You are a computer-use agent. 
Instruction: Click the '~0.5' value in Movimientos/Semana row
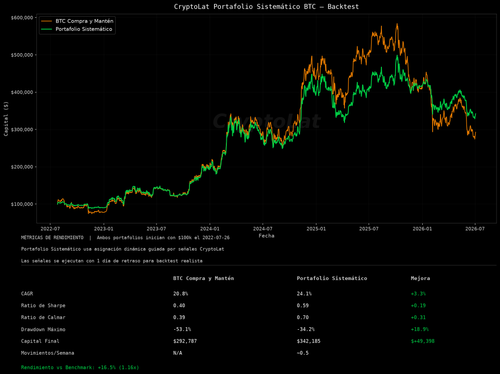pyautogui.click(x=303, y=353)
